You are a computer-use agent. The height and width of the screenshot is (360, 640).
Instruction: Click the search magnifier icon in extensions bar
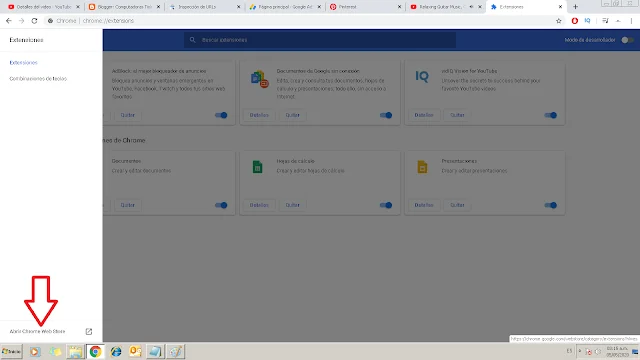193,40
